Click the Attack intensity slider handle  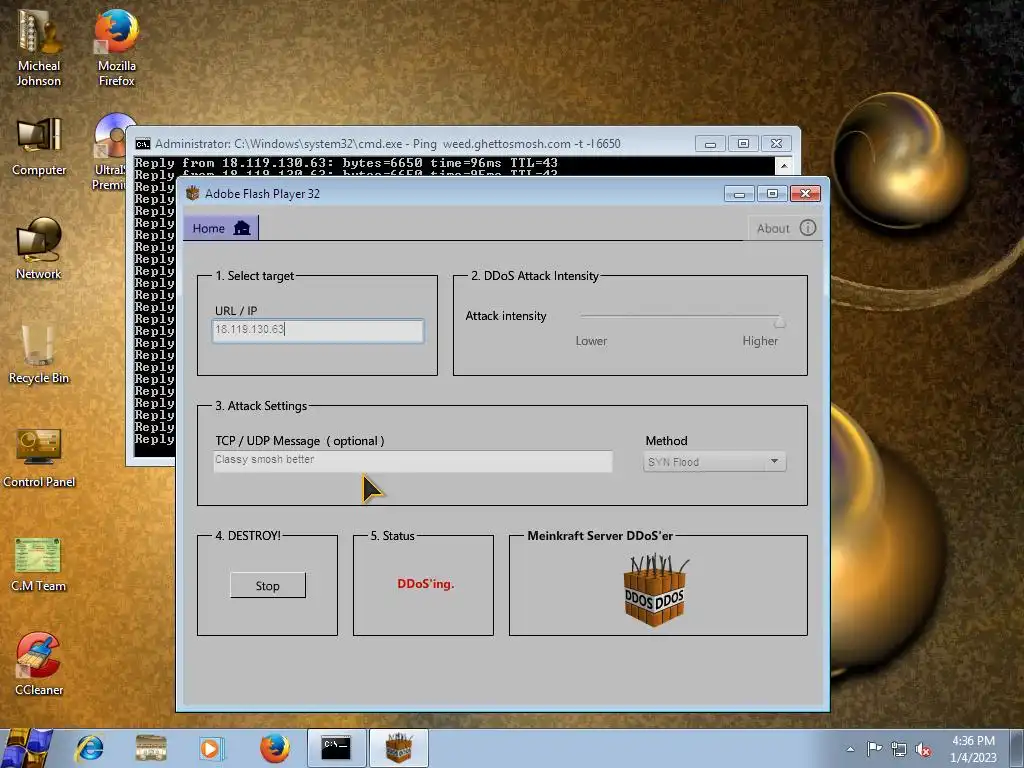[x=779, y=321]
